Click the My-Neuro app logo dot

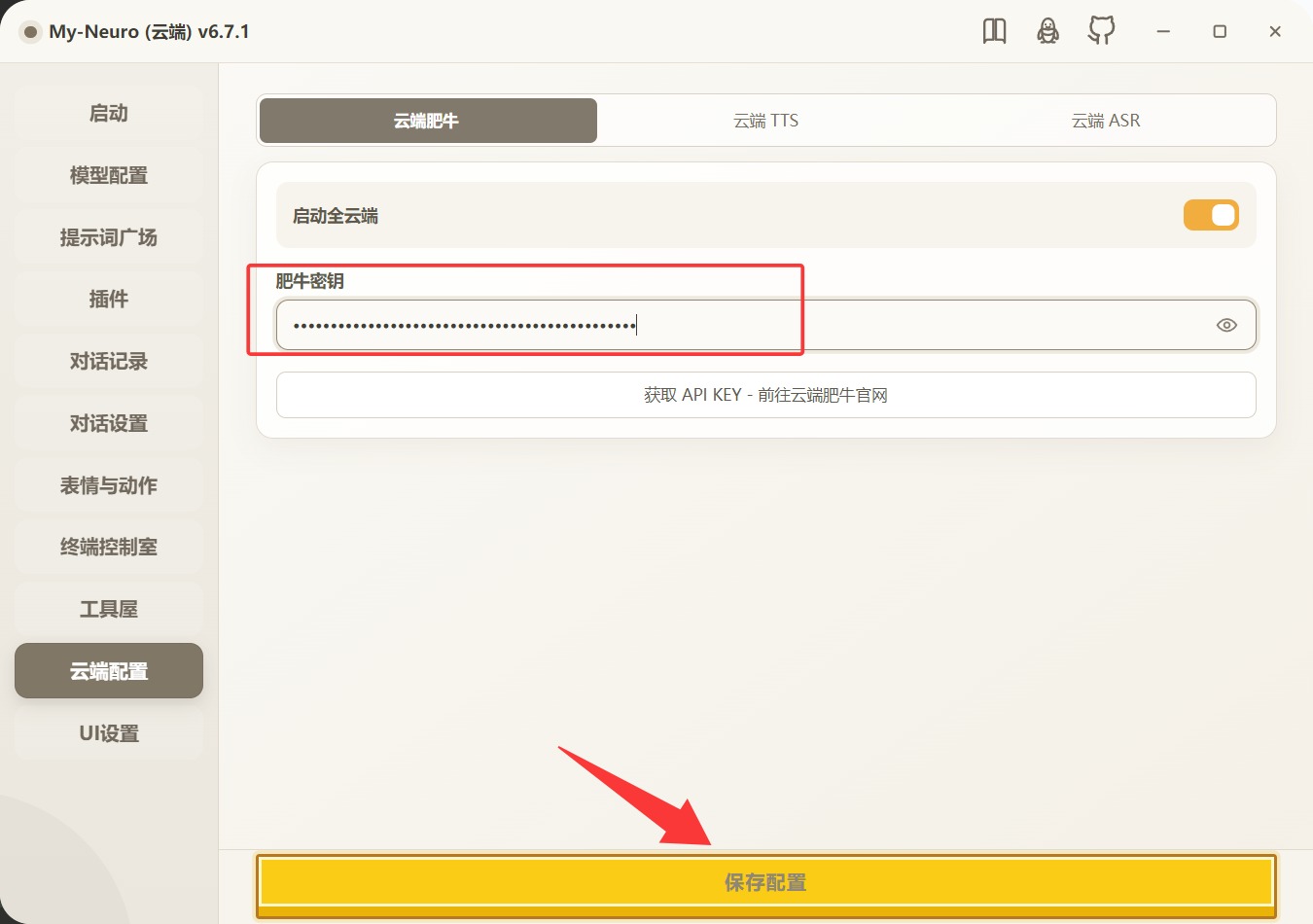click(x=30, y=32)
